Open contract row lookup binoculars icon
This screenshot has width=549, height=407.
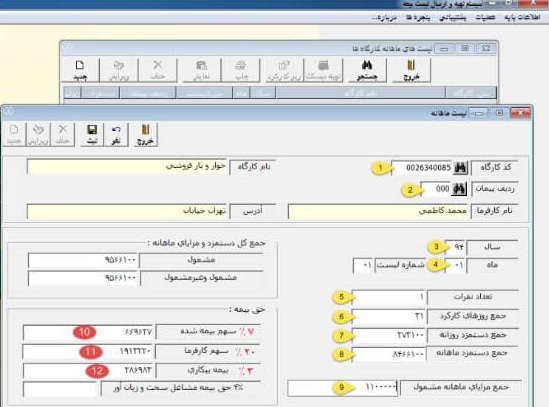click(x=459, y=189)
